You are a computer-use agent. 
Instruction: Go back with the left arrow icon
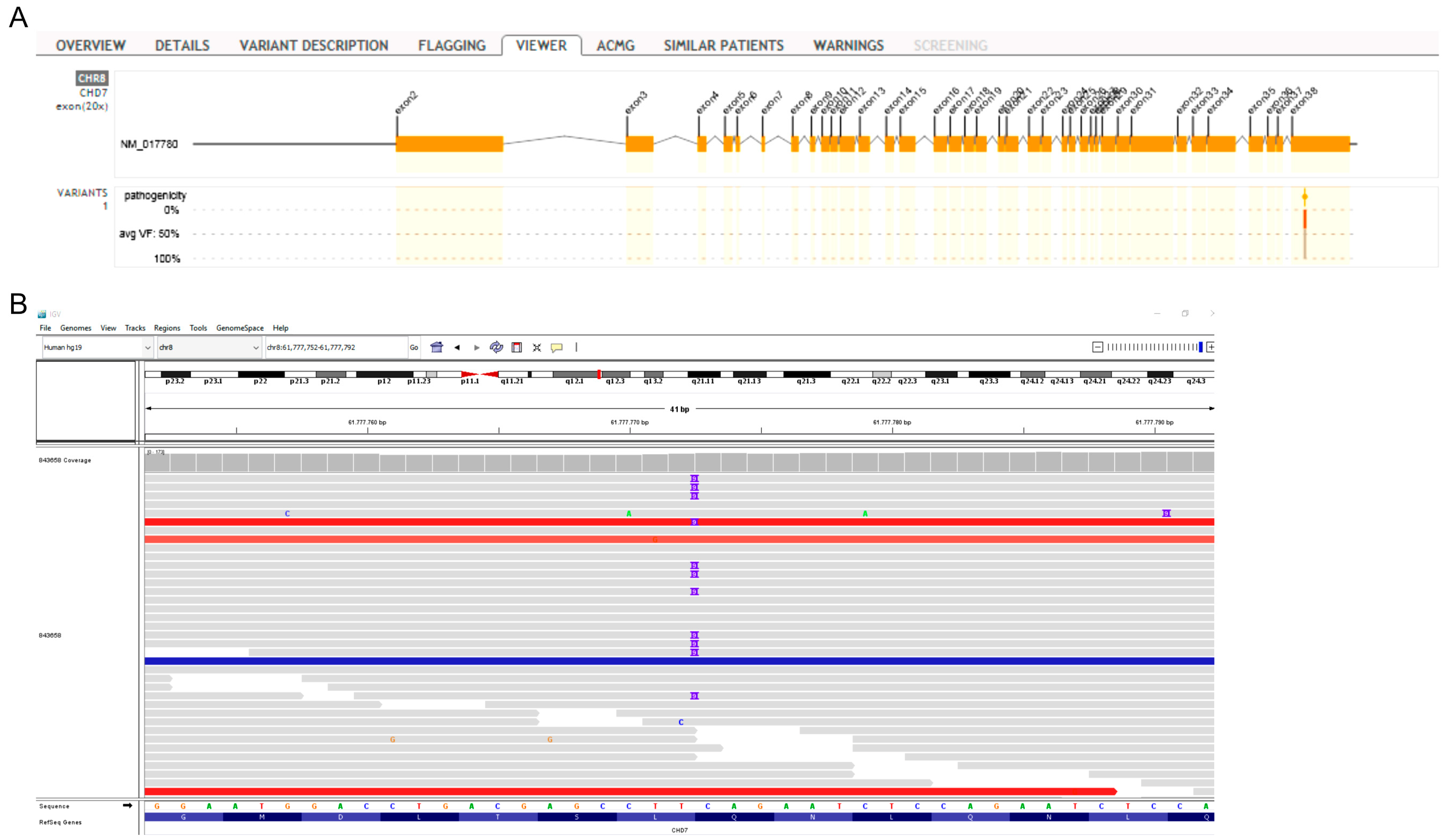coord(457,347)
